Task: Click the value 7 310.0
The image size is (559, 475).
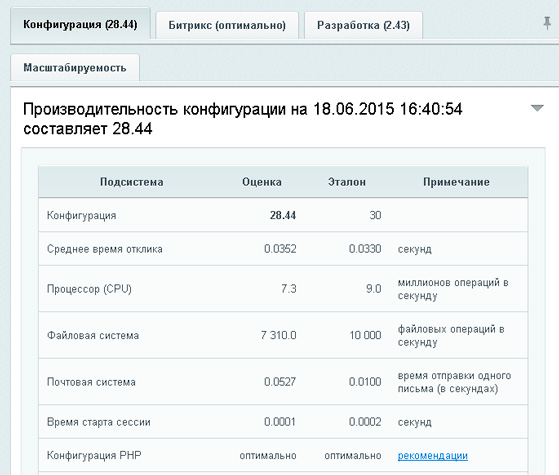Action: [x=278, y=335]
